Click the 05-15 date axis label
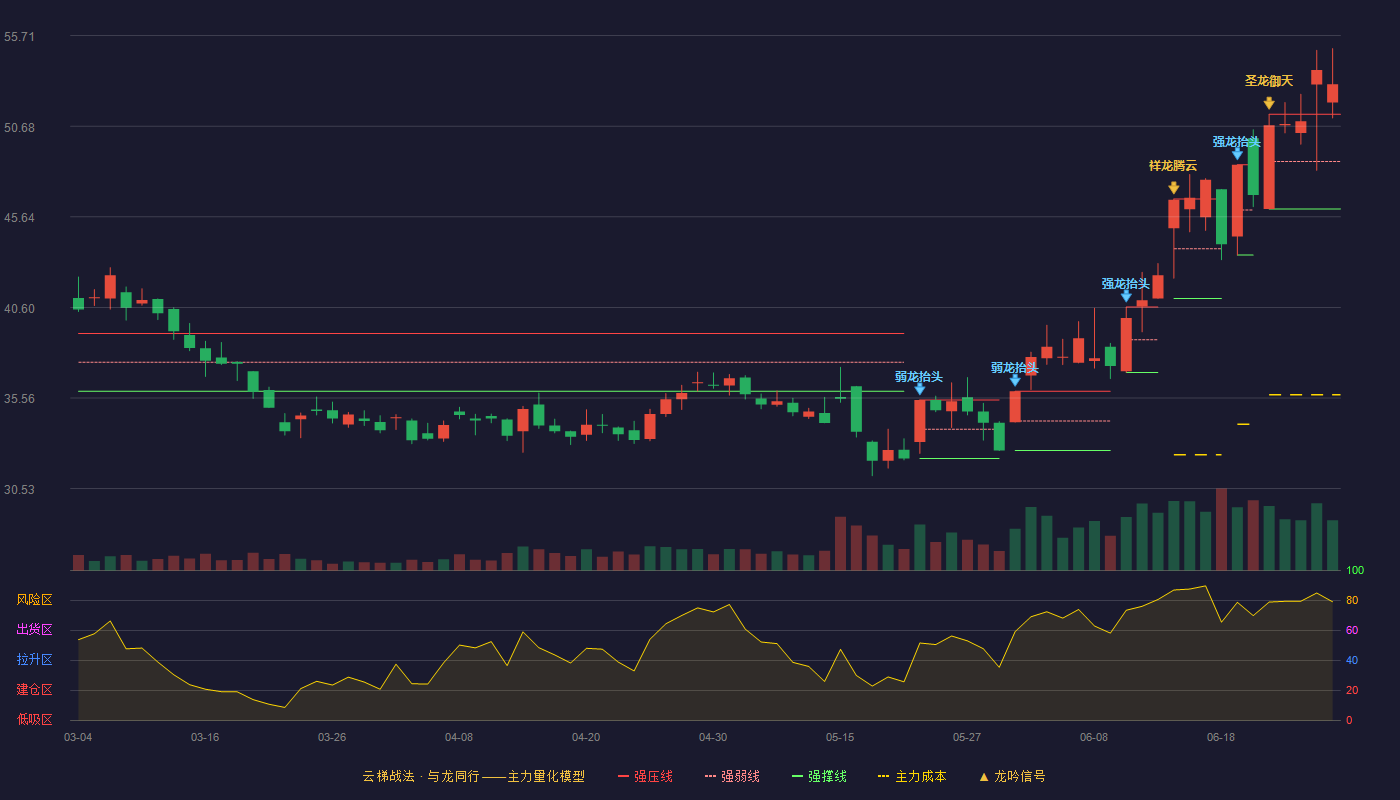1400x800 pixels. coord(840,737)
